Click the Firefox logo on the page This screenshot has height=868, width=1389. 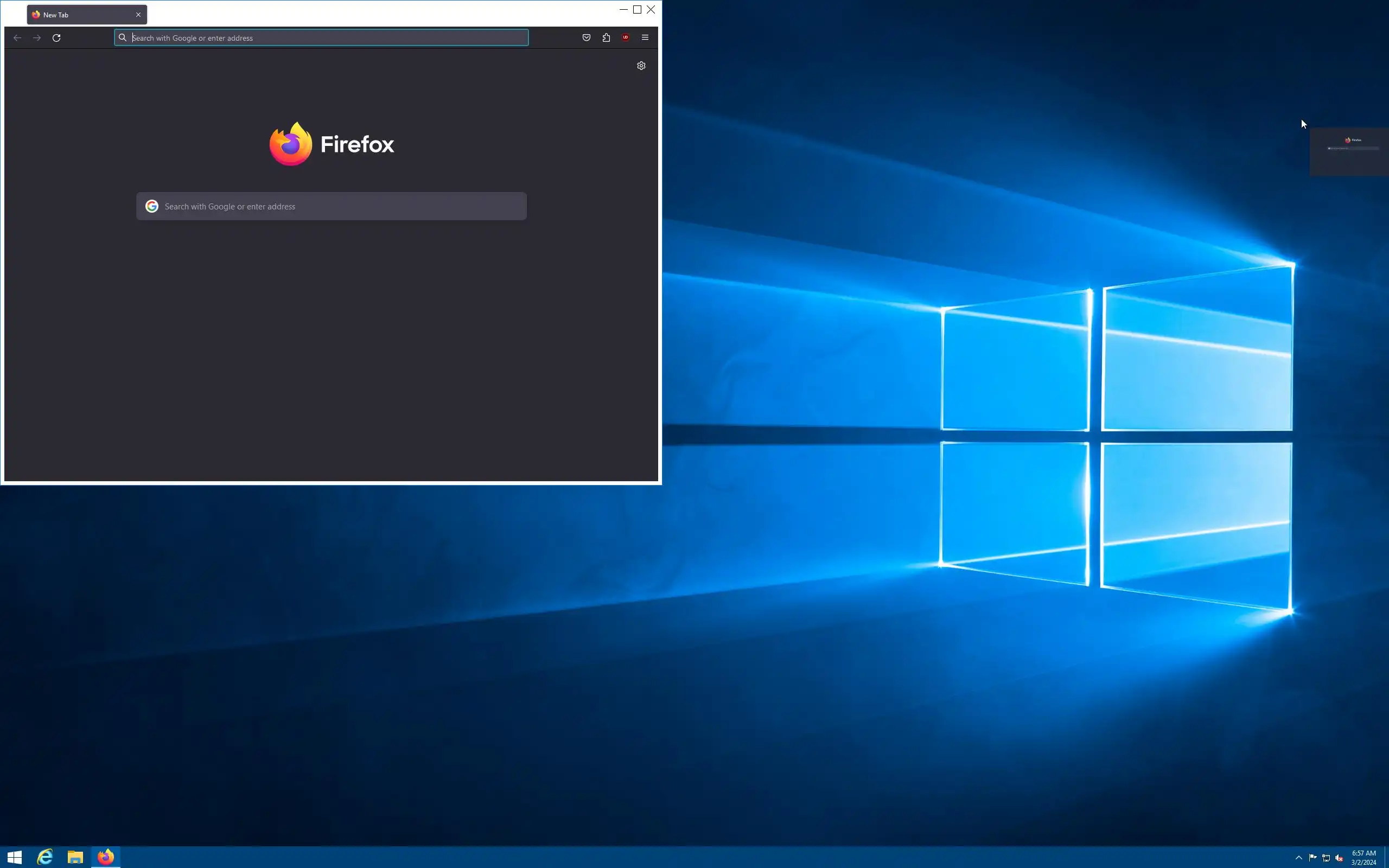[332, 144]
